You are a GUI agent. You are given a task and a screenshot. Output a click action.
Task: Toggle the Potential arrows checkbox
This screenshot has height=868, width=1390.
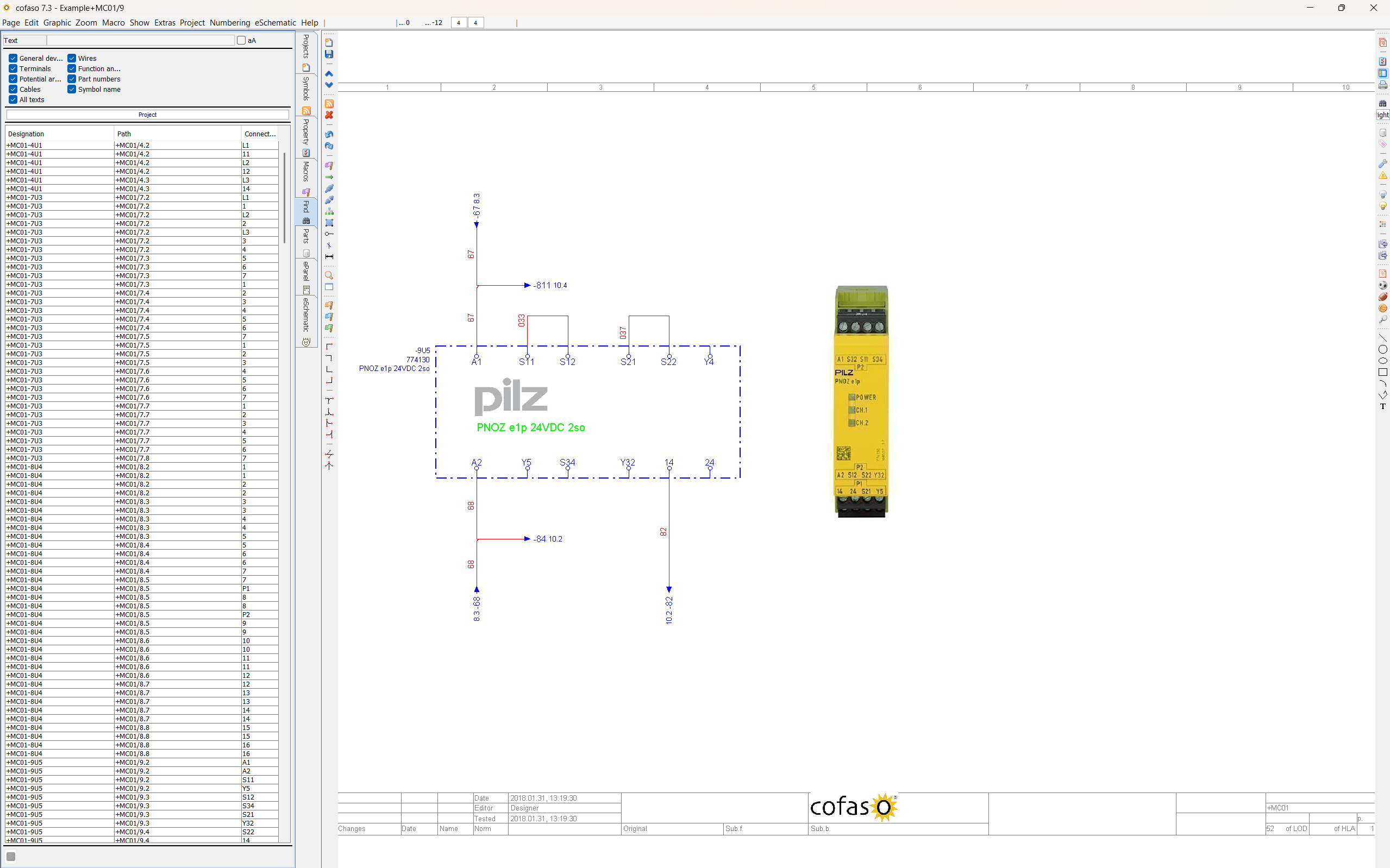click(x=12, y=79)
